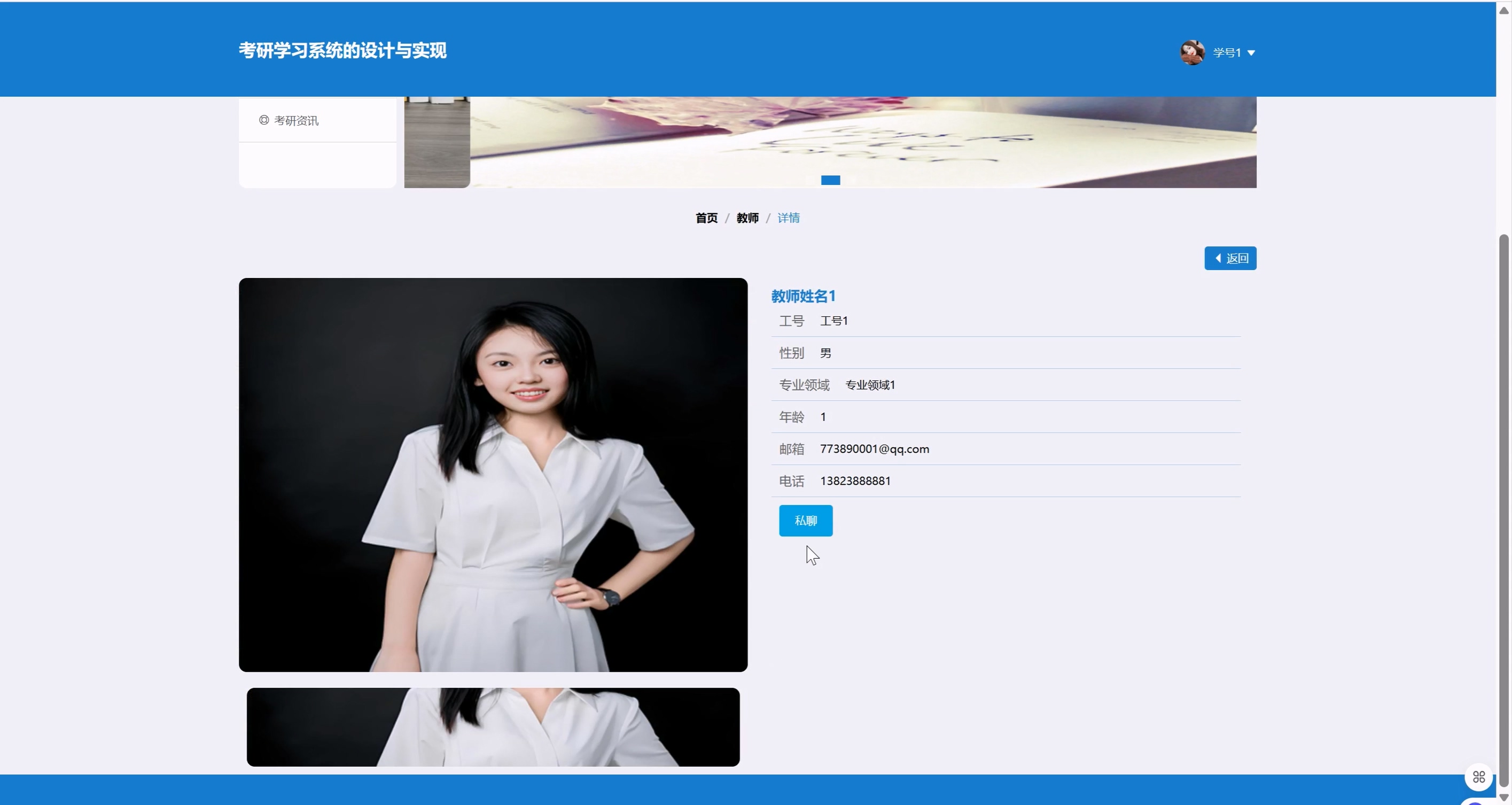Click the site title 考研学习系统的设计与实现

[342, 50]
